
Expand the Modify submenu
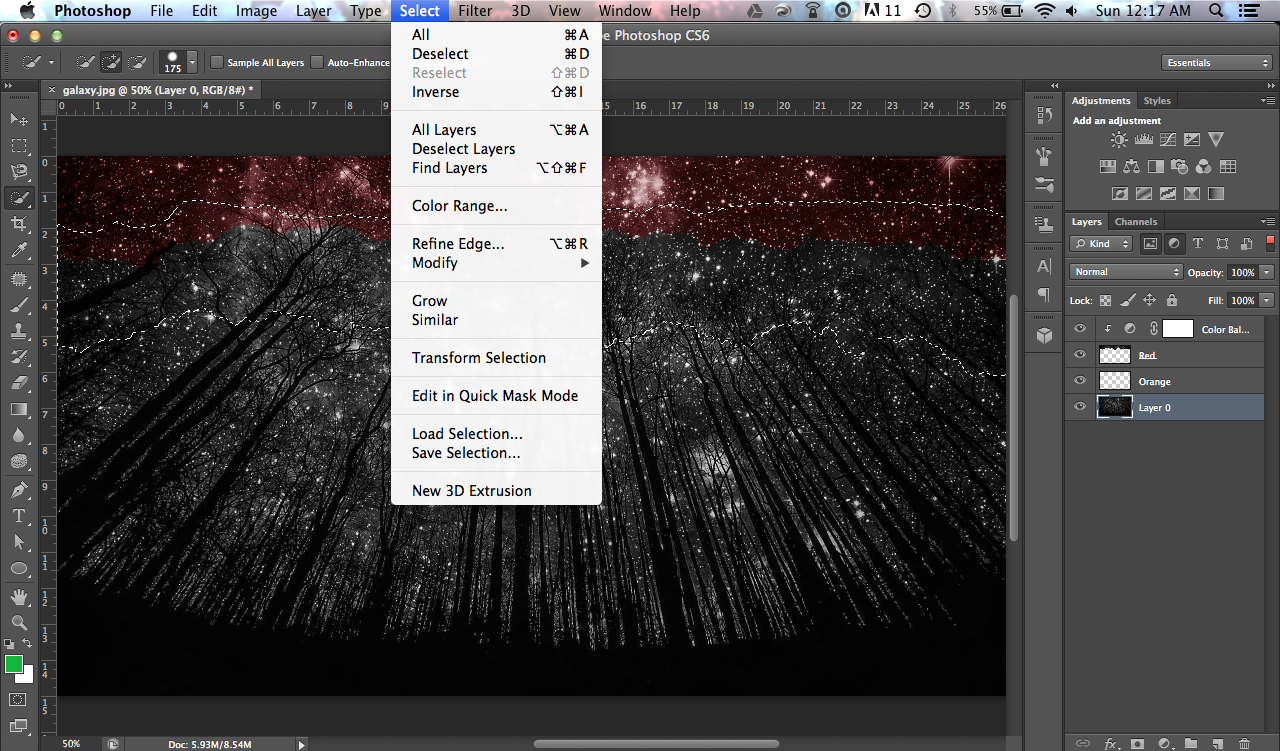pyautogui.click(x=496, y=263)
